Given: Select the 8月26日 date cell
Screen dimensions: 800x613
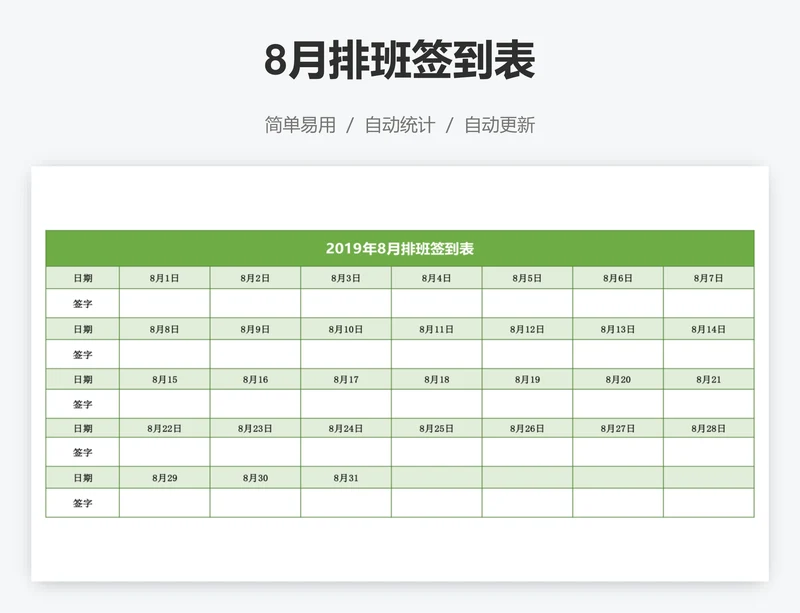Looking at the screenshot, I should tap(527, 428).
